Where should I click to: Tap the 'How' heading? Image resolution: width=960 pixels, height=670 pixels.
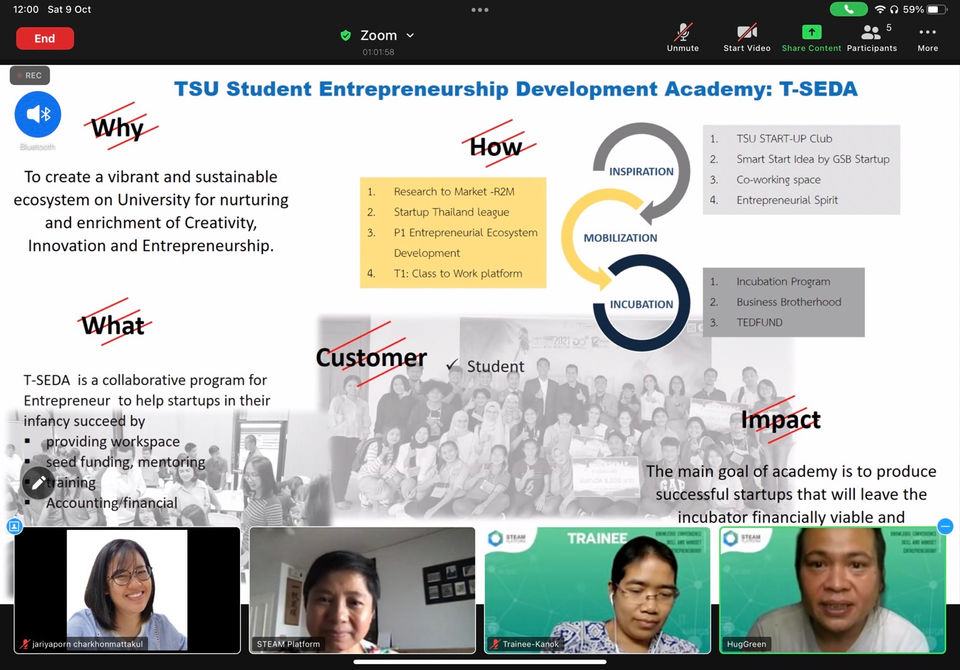495,147
